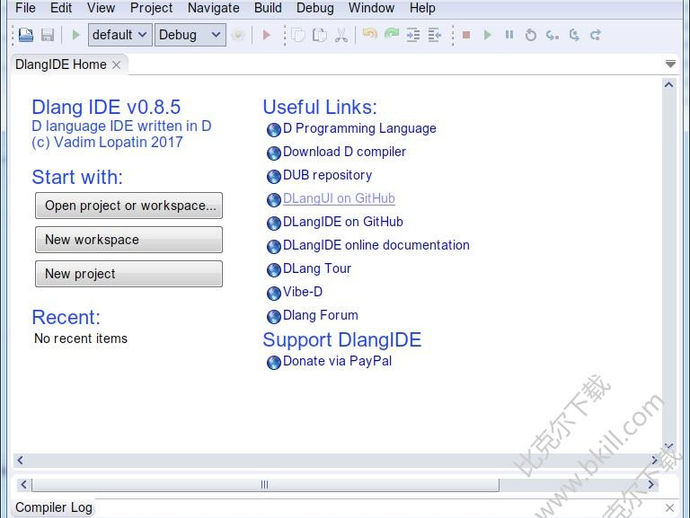Open the Build menu
The width and height of the screenshot is (690, 518).
pos(268,8)
